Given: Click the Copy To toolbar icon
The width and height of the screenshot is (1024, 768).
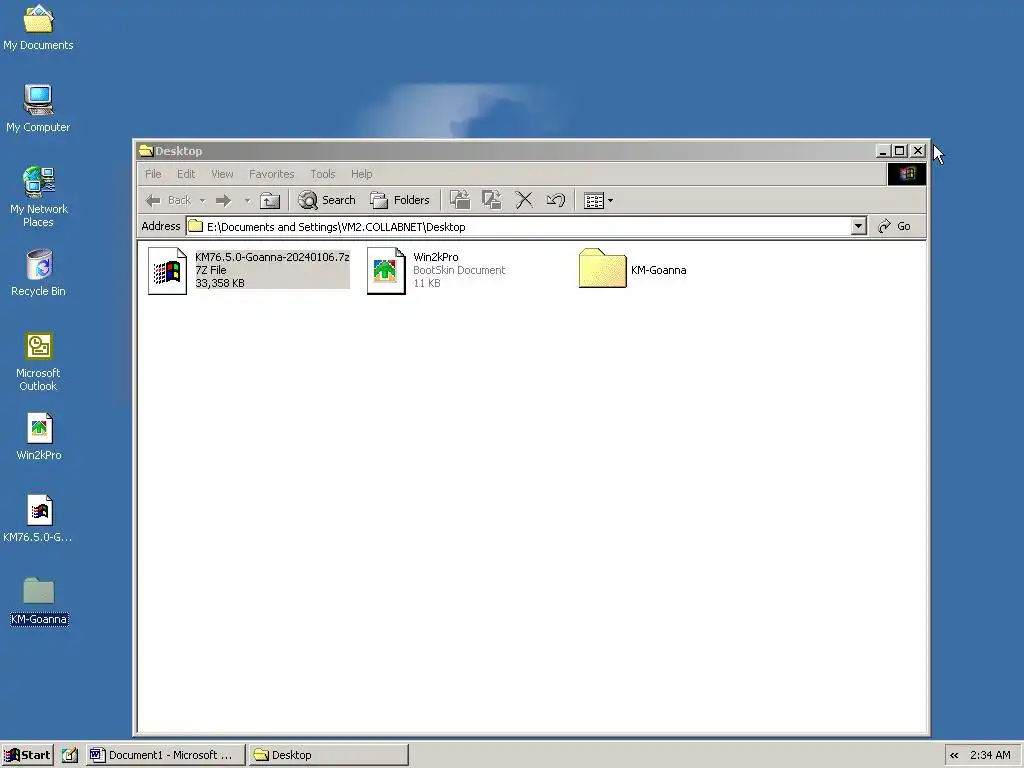Looking at the screenshot, I should 492,200.
